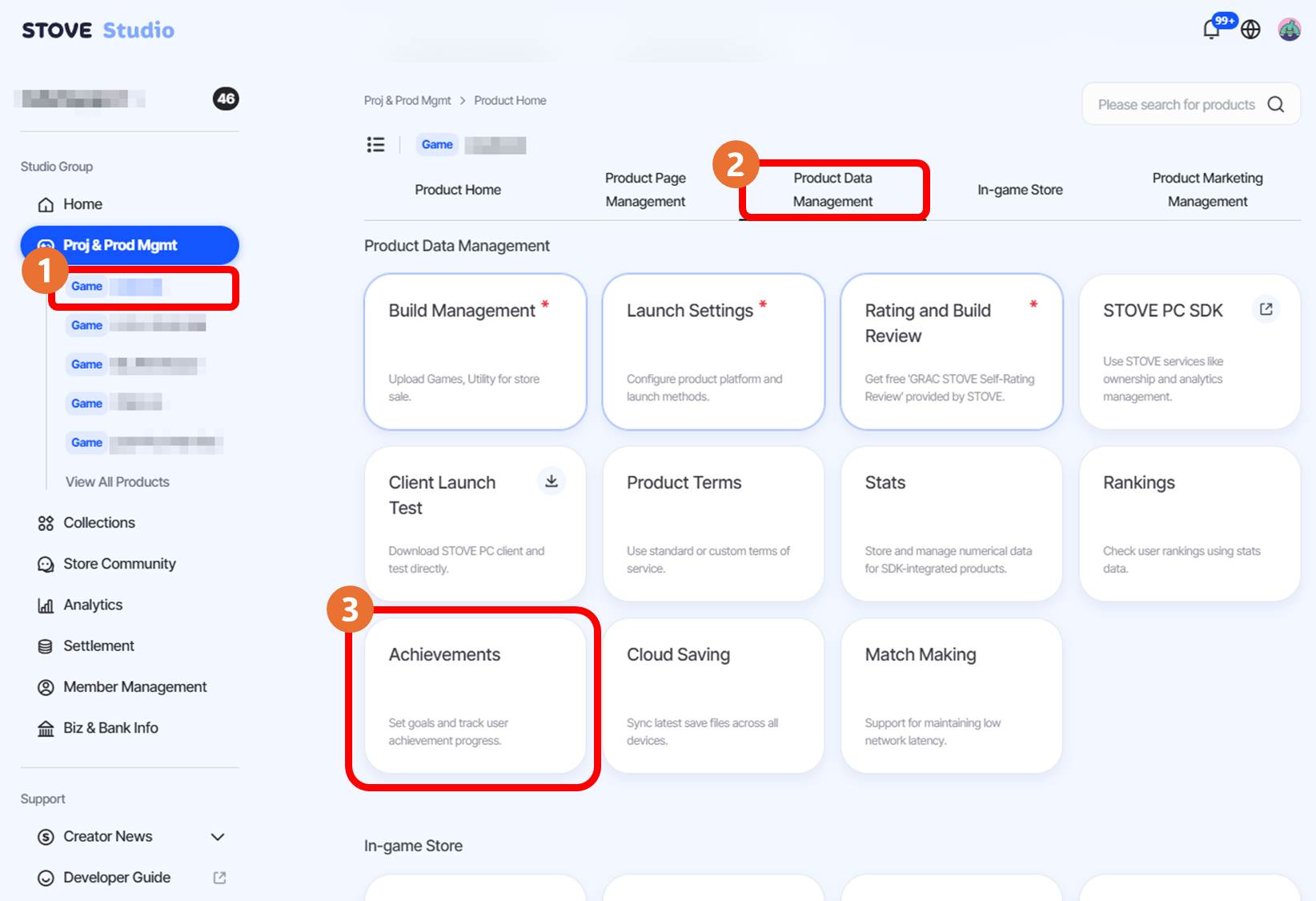Open the Client Launch Test card
1316x901 pixels.
(475, 524)
